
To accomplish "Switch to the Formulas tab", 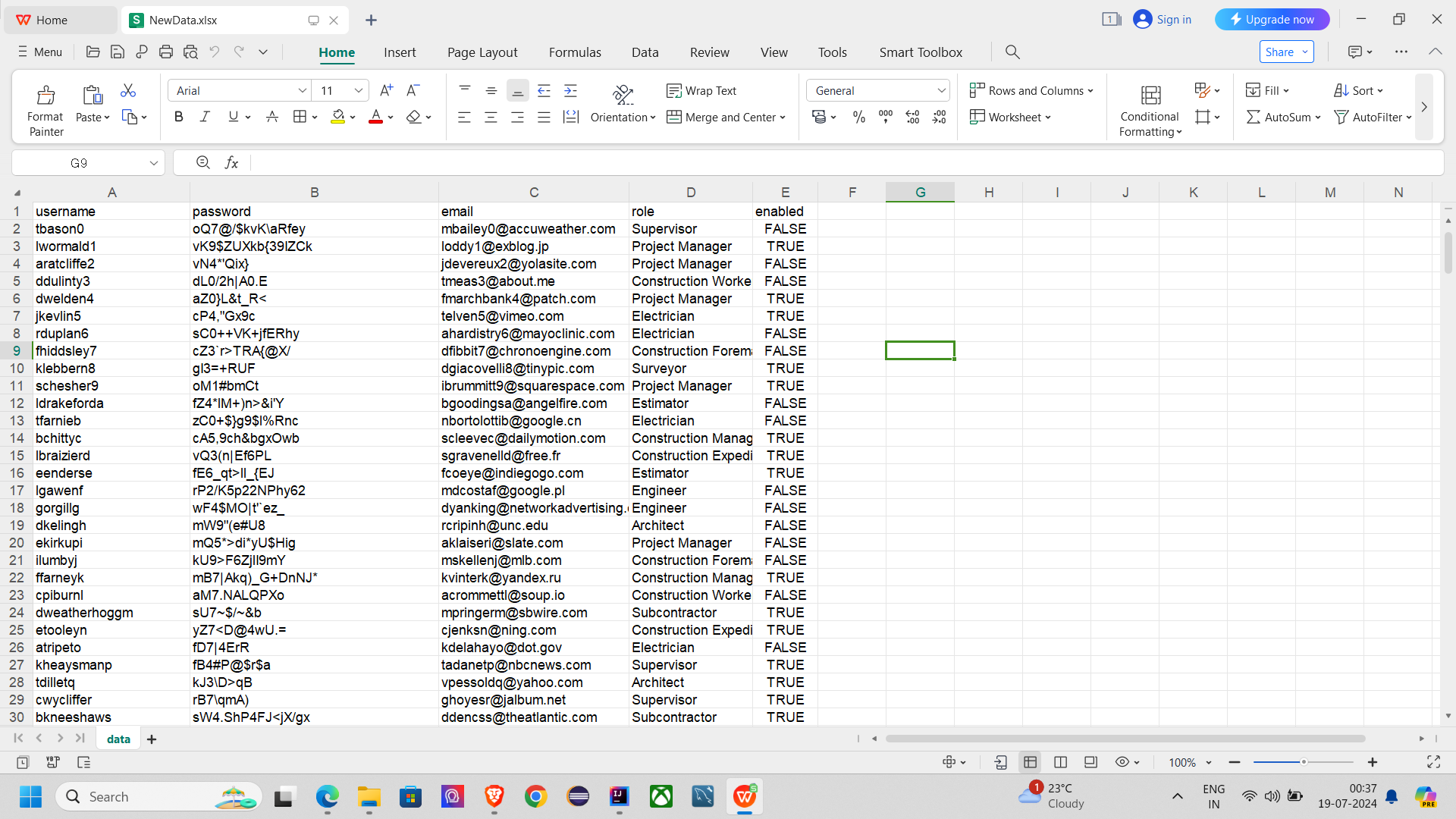I will coord(574,52).
